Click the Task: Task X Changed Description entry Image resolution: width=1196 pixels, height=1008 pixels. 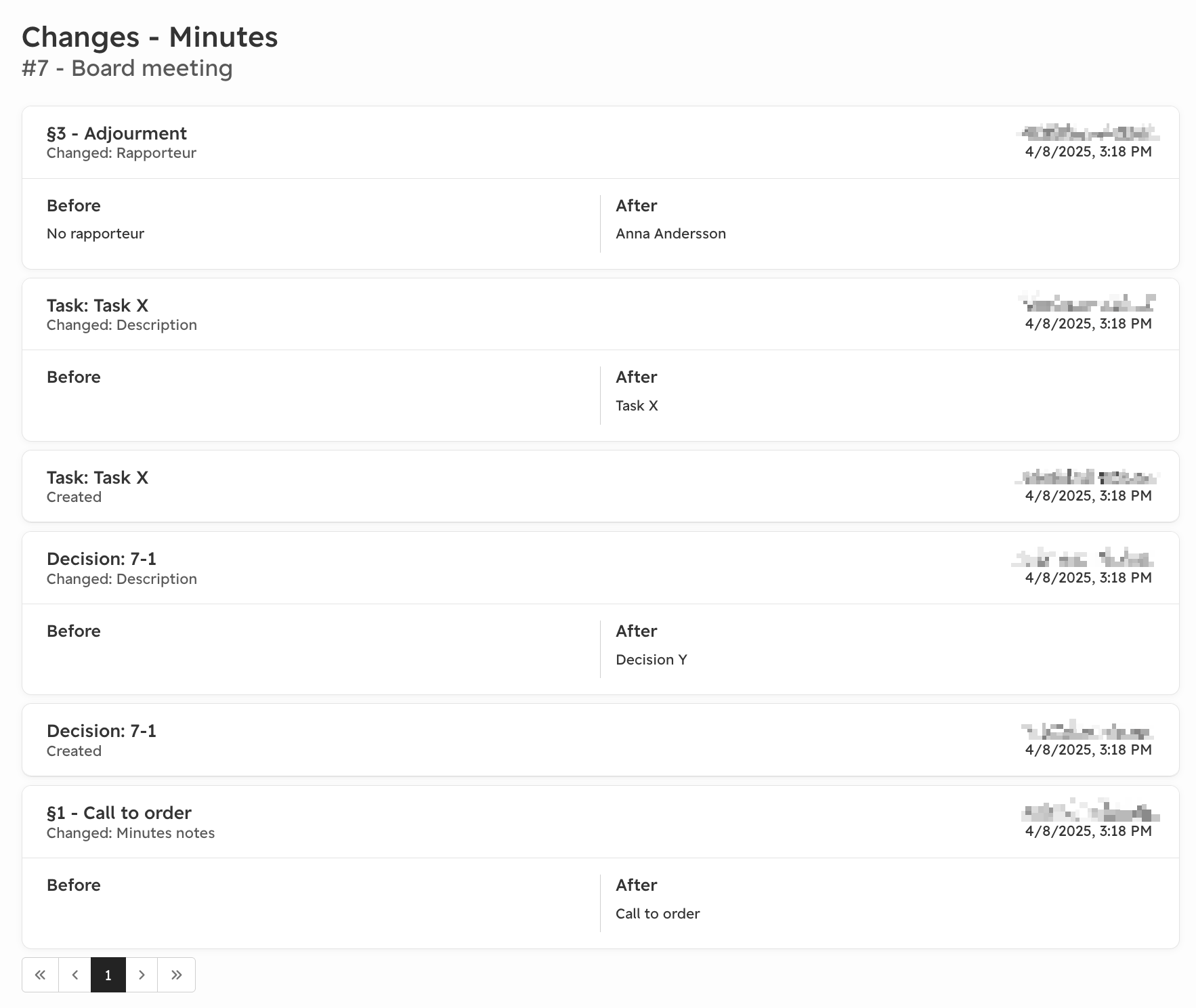[600, 314]
